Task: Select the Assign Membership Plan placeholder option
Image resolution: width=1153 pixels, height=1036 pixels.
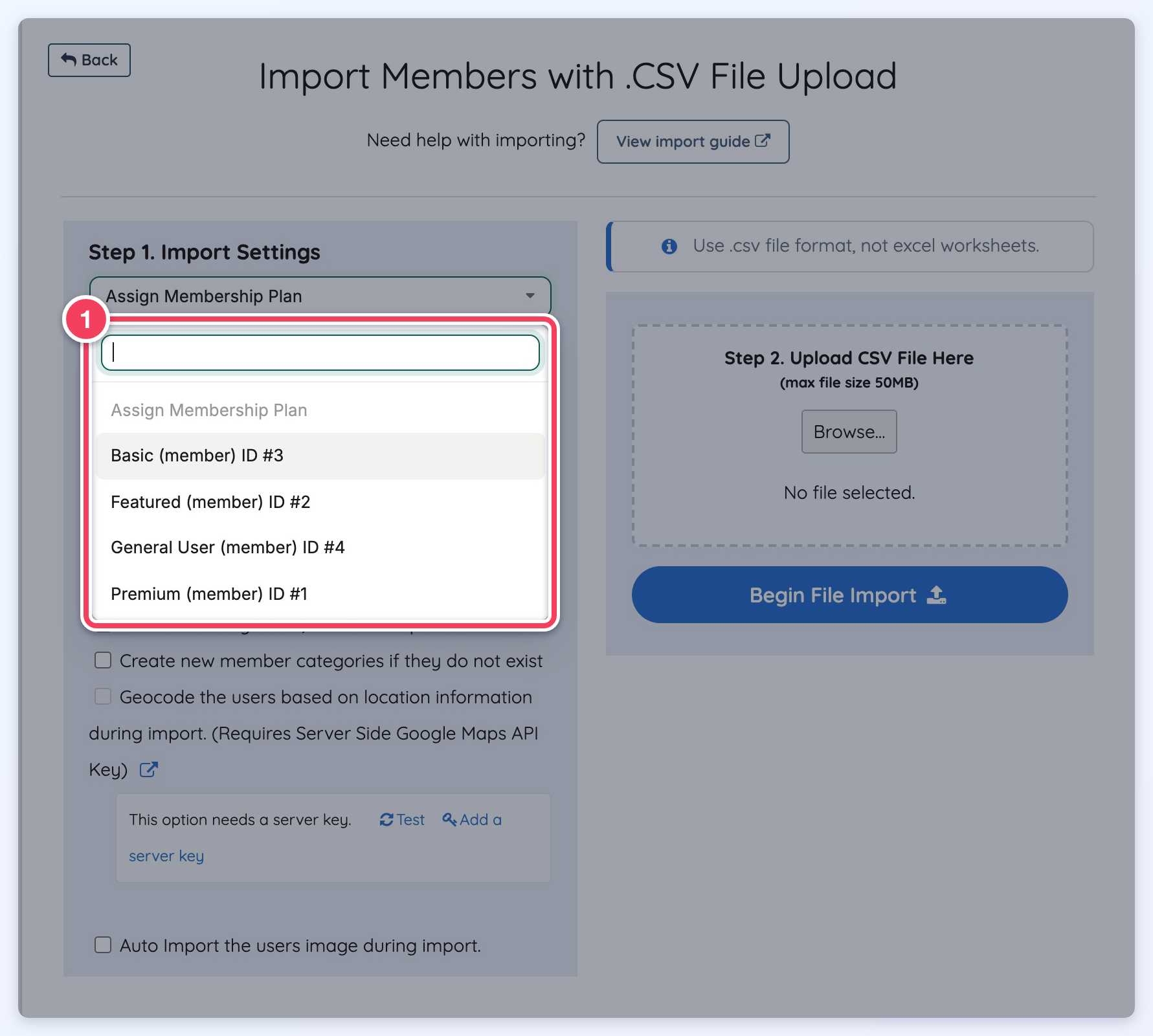Action: click(x=320, y=410)
